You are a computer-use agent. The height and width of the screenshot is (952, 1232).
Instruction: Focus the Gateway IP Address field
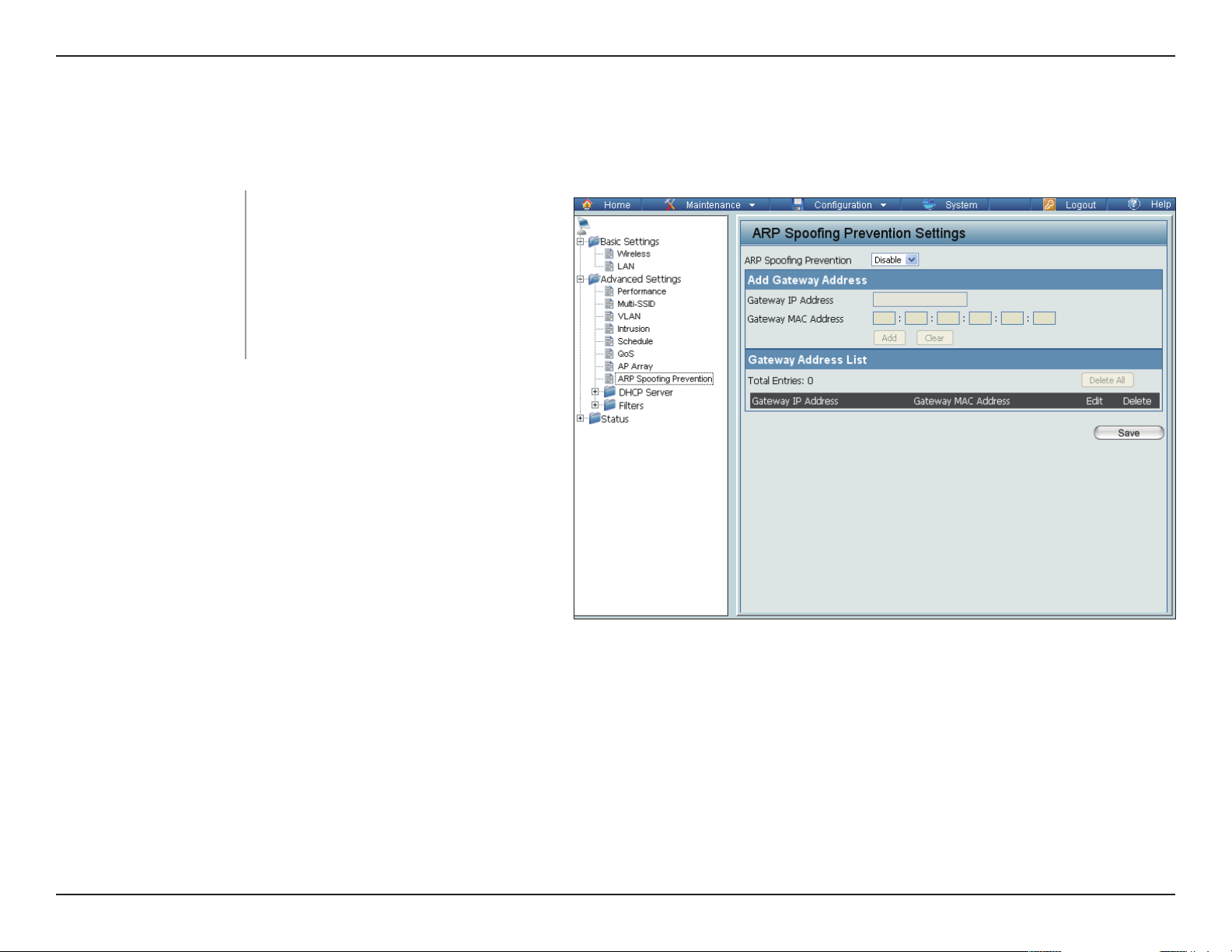click(x=920, y=300)
